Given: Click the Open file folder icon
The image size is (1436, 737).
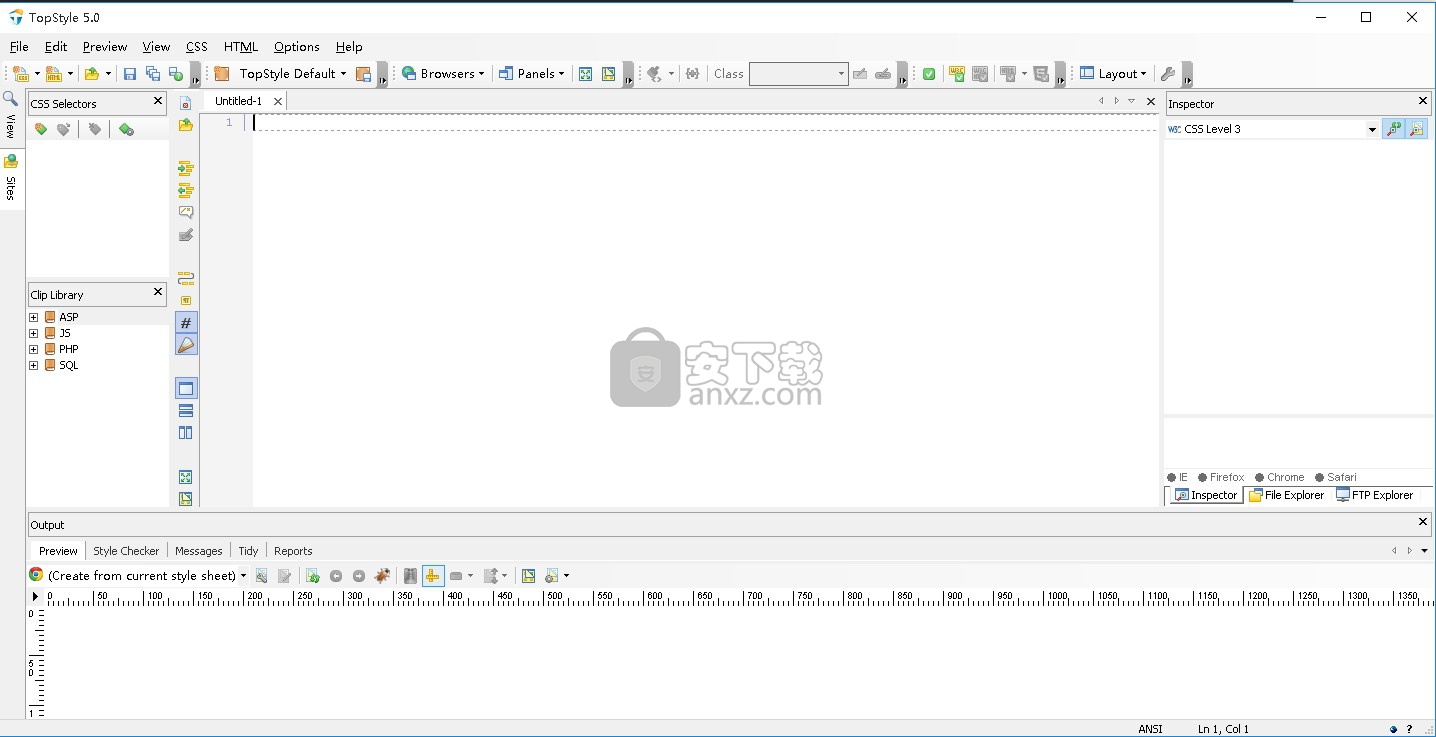Looking at the screenshot, I should point(92,73).
